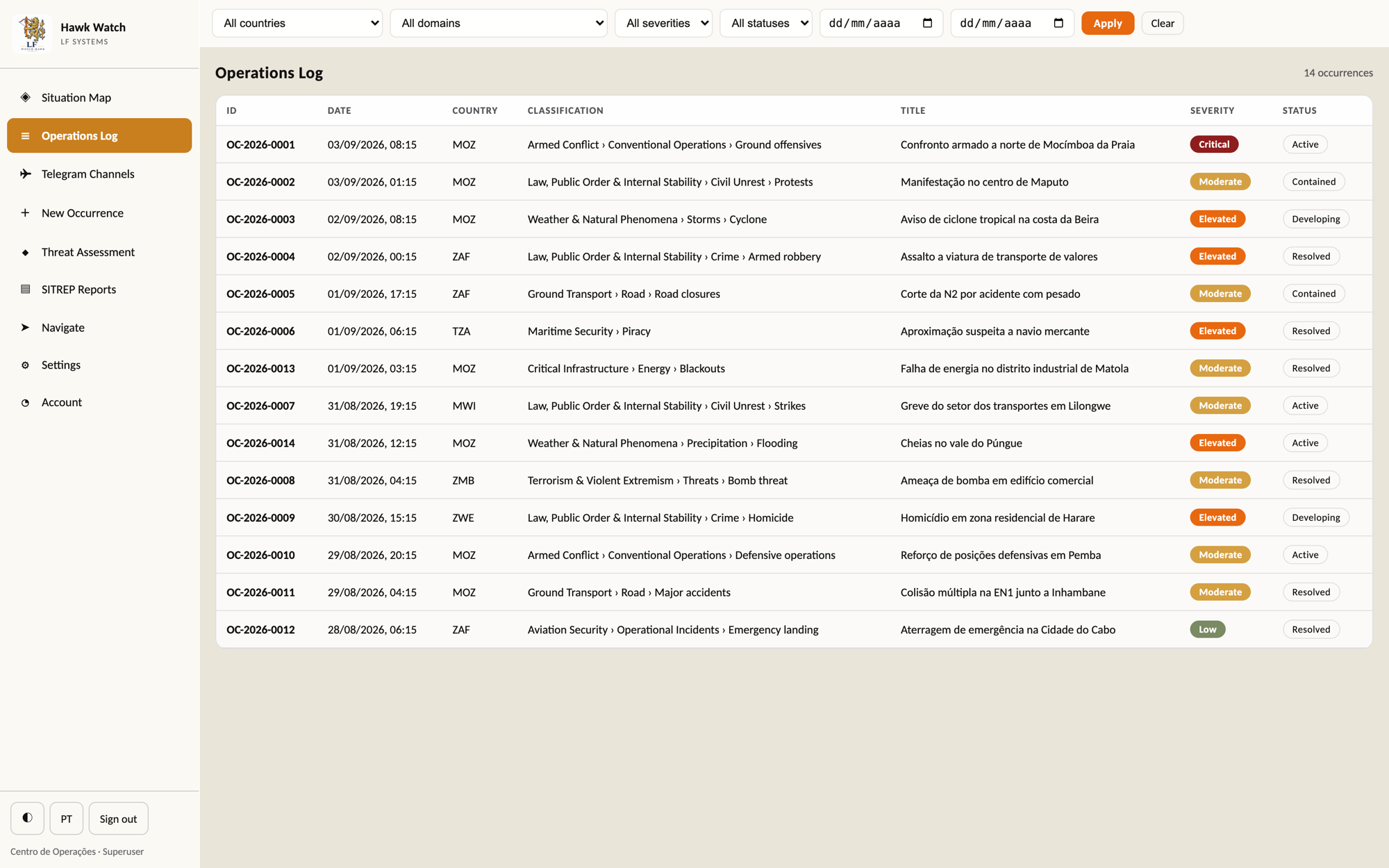The height and width of the screenshot is (868, 1389).
Task: Click the New Occurrence plus icon
Action: point(25,212)
